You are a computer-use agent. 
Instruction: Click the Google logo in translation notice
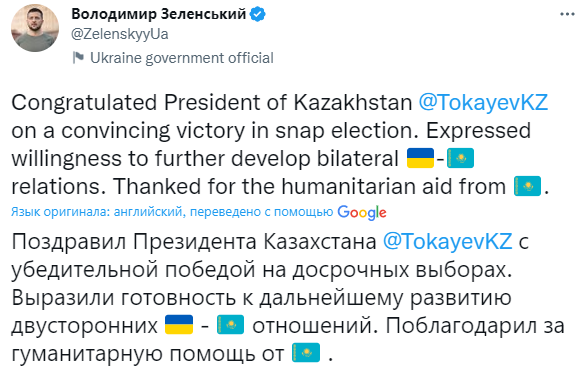click(362, 213)
